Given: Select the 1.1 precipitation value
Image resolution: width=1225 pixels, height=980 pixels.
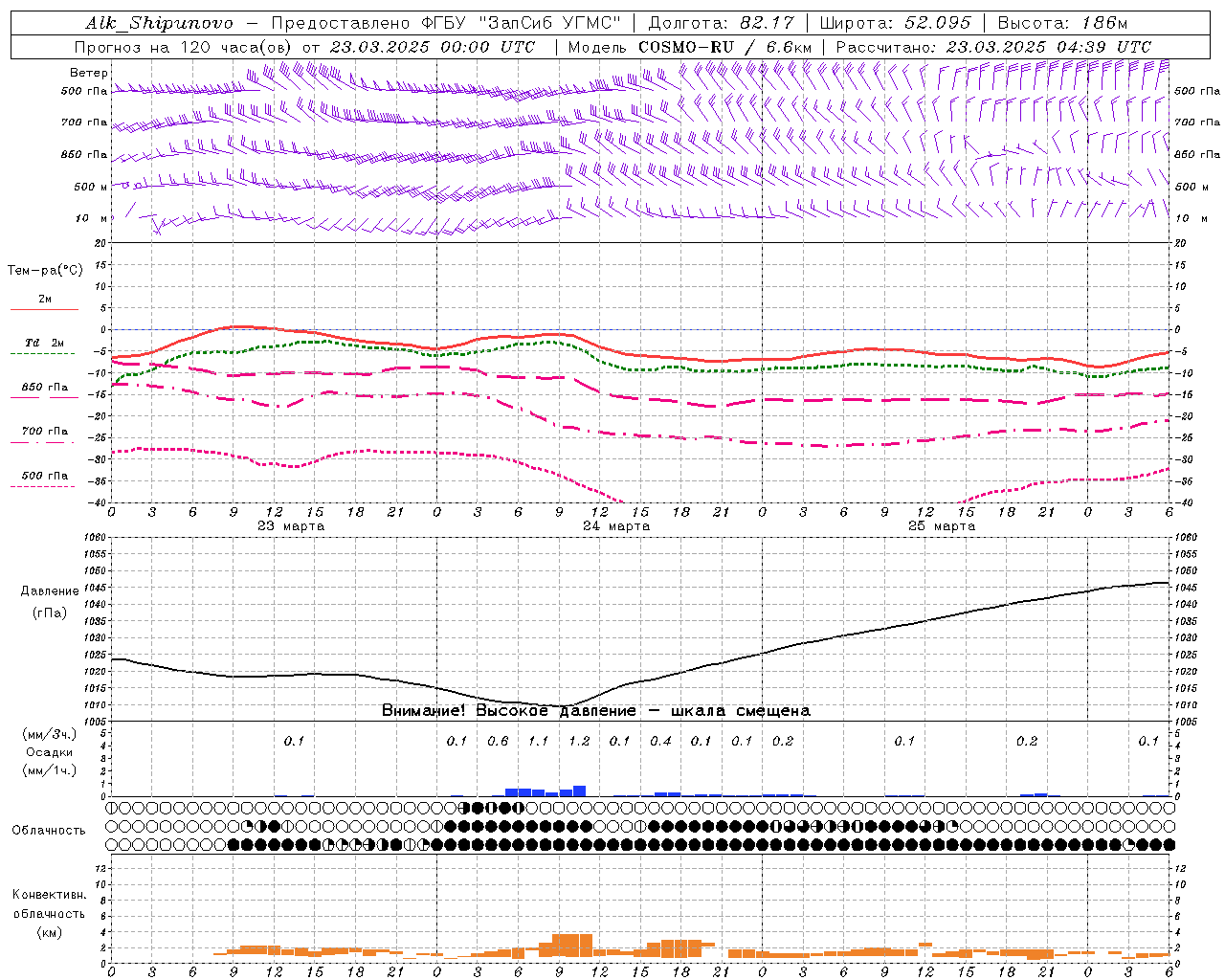Looking at the screenshot, I should click(539, 742).
